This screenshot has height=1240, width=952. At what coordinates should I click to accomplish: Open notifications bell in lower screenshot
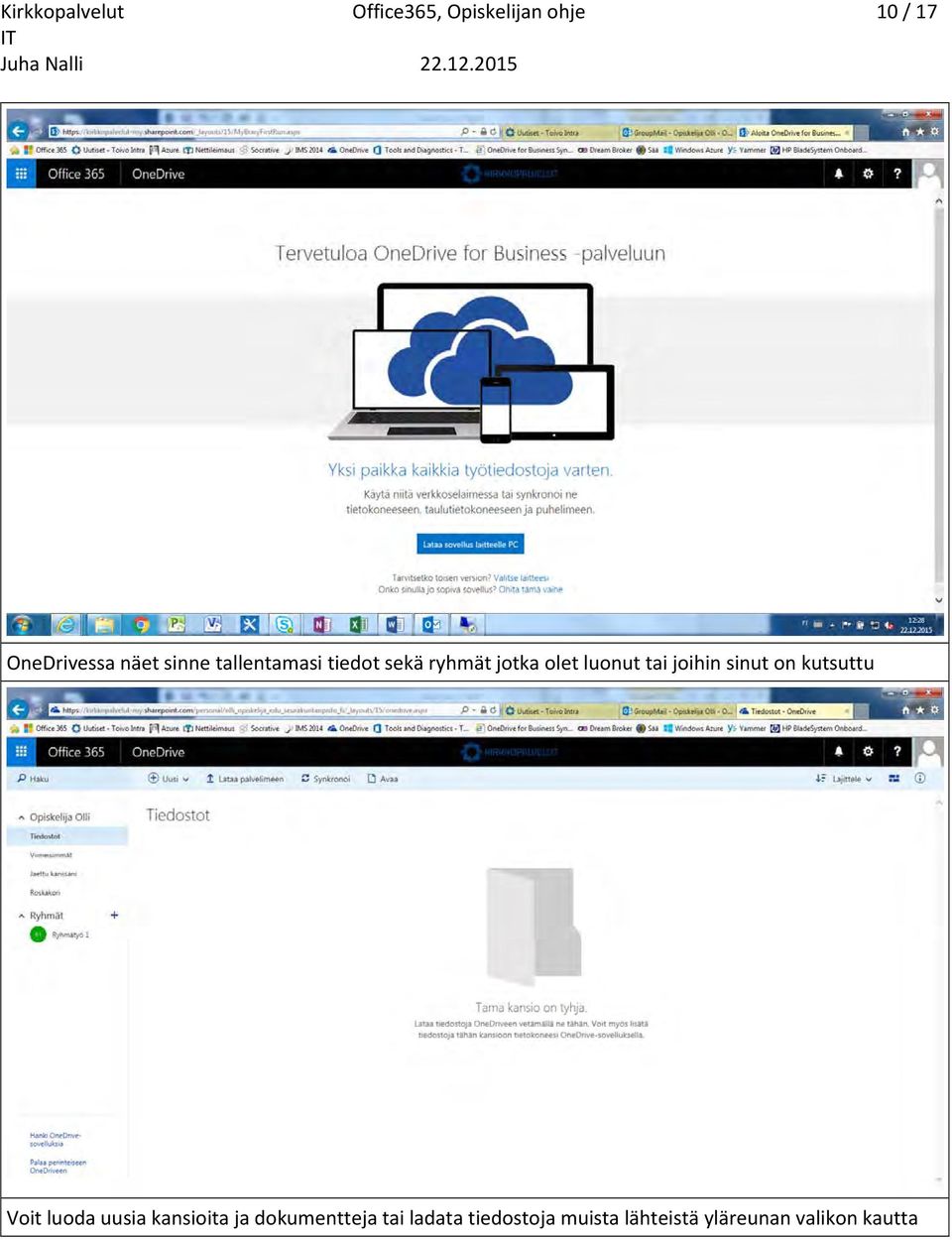[x=838, y=752]
